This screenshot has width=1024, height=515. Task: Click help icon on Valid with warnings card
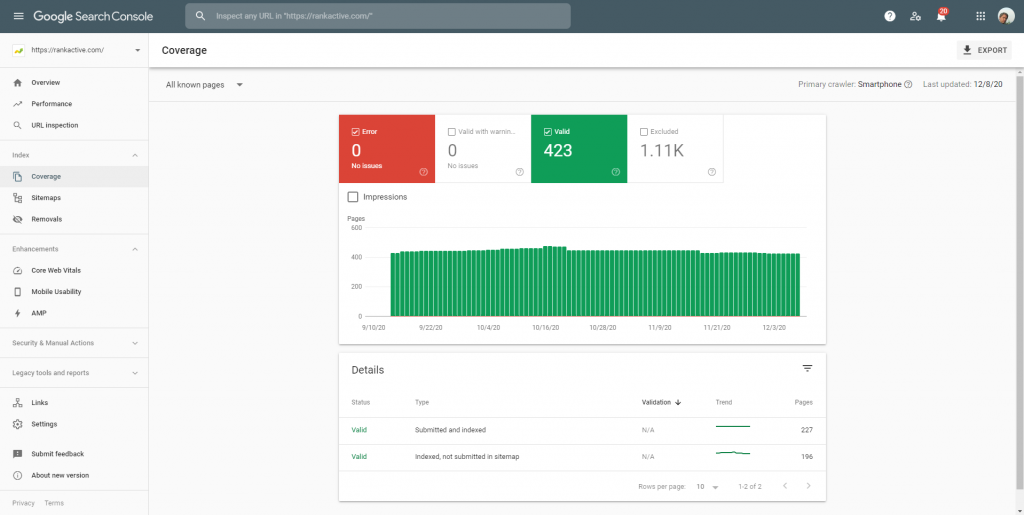pyautogui.click(x=519, y=172)
